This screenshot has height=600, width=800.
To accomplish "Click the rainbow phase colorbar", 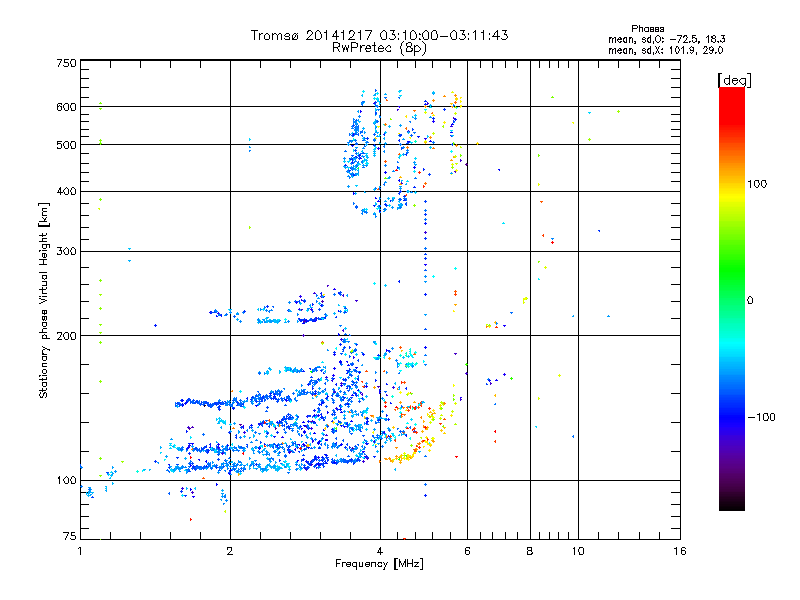I will [732, 299].
